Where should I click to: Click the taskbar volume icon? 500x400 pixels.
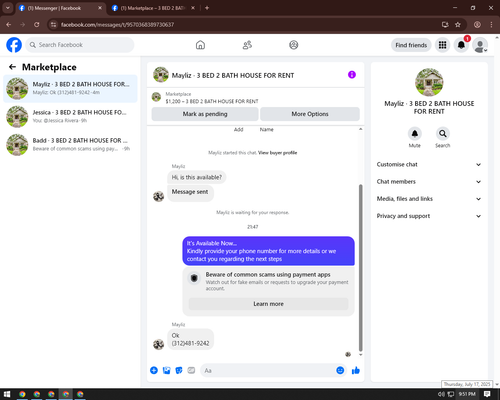[x=441, y=394]
